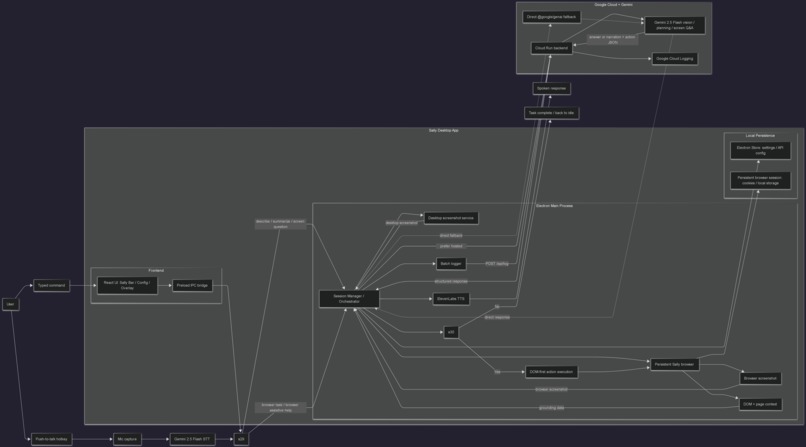Select the 'structured response' edge label

[x=451, y=282]
